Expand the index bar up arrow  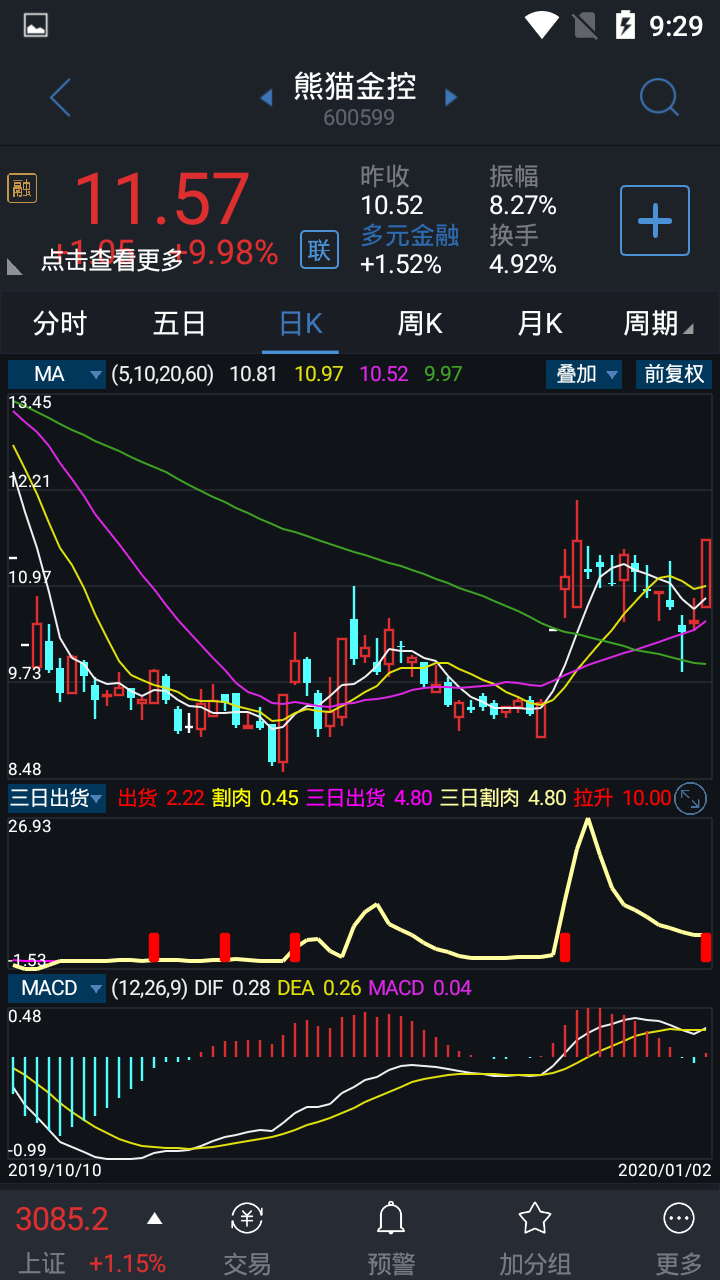point(154,1218)
